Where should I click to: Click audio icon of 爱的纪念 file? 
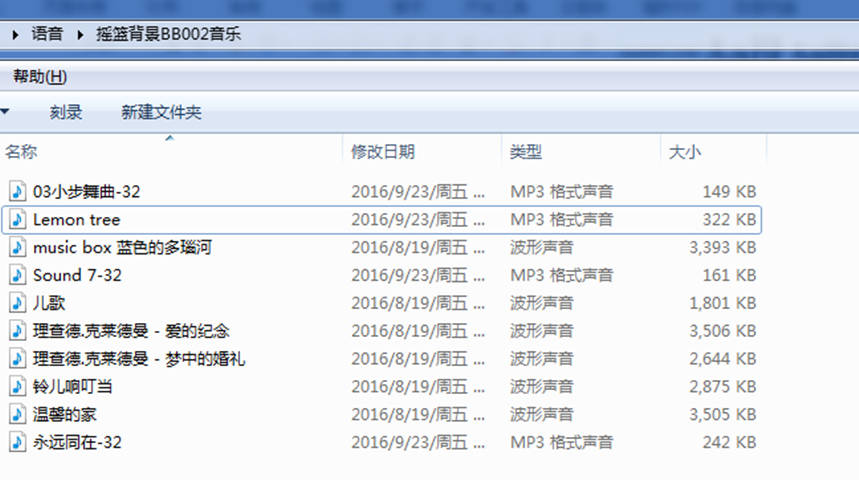(x=18, y=331)
